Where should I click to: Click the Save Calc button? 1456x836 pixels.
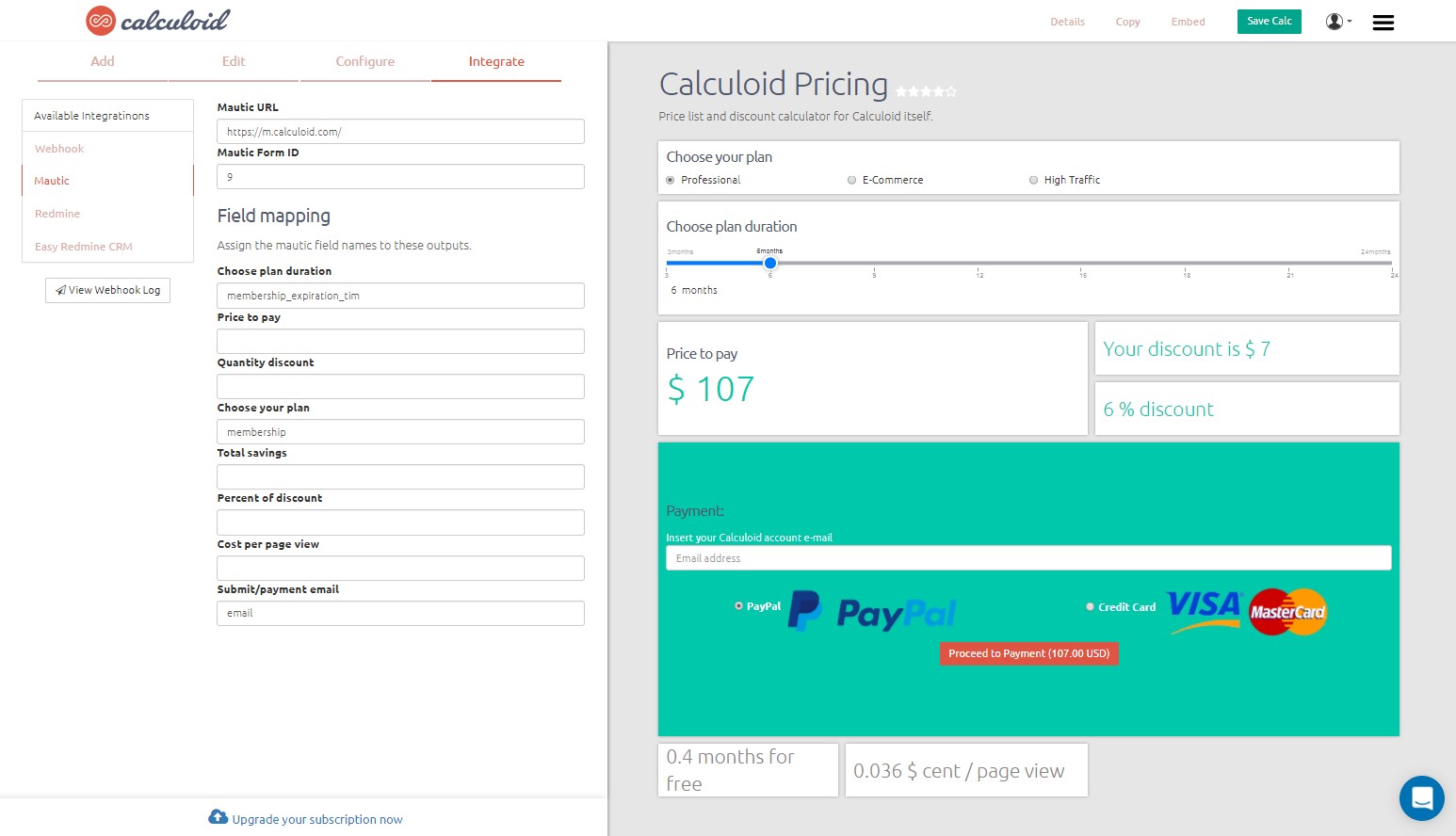coord(1269,21)
